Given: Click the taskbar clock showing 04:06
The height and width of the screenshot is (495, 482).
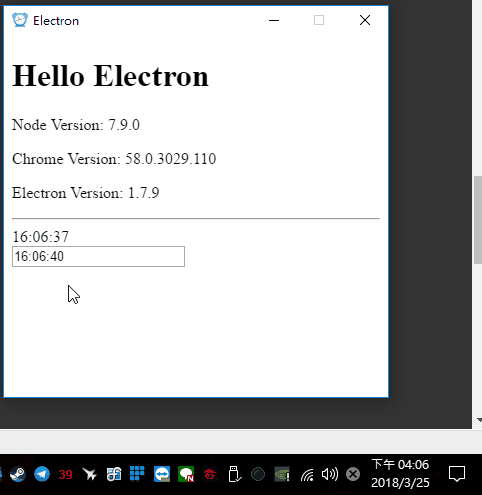Looking at the screenshot, I should pos(400,474).
